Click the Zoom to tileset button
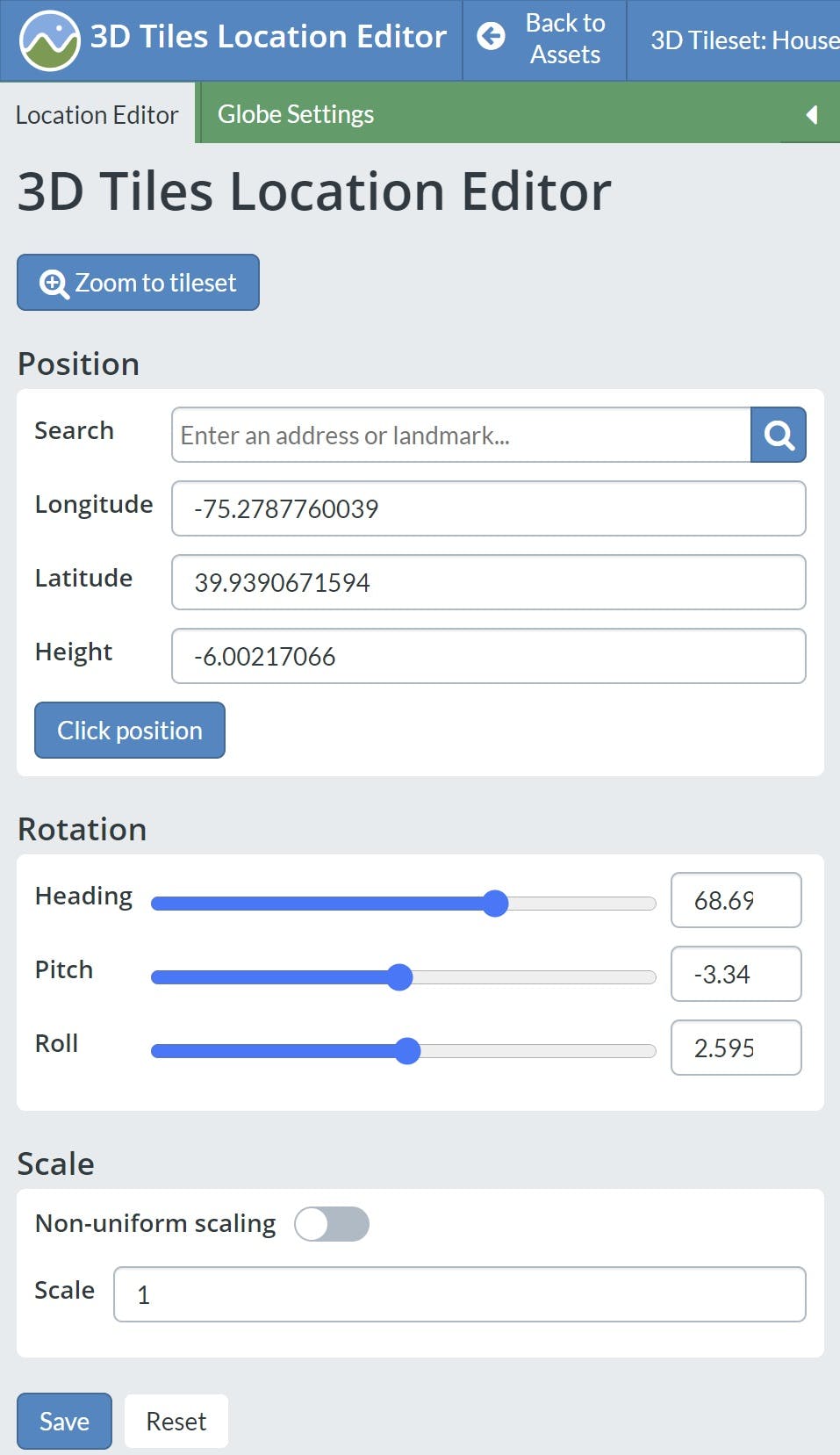Image resolution: width=840 pixels, height=1455 pixels. coord(137,282)
